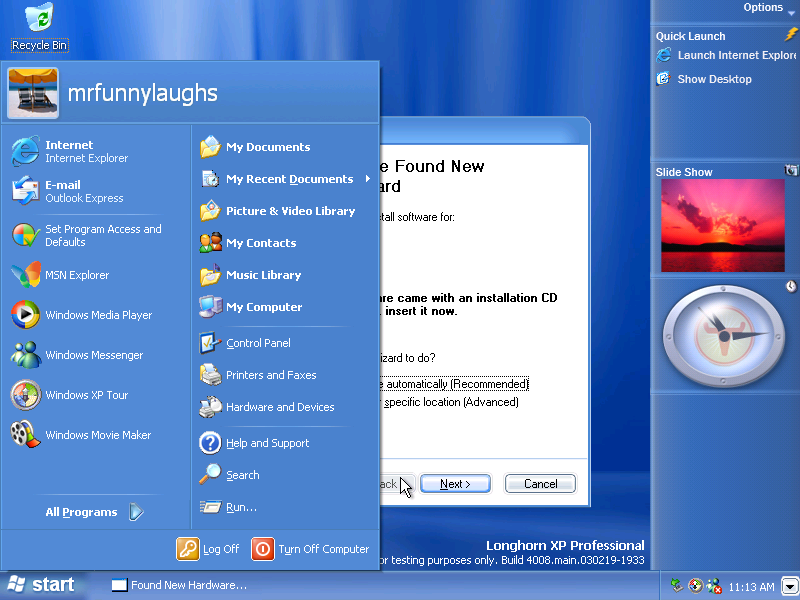
Task: Expand the My Recent Documents submenu
Action: [288, 179]
